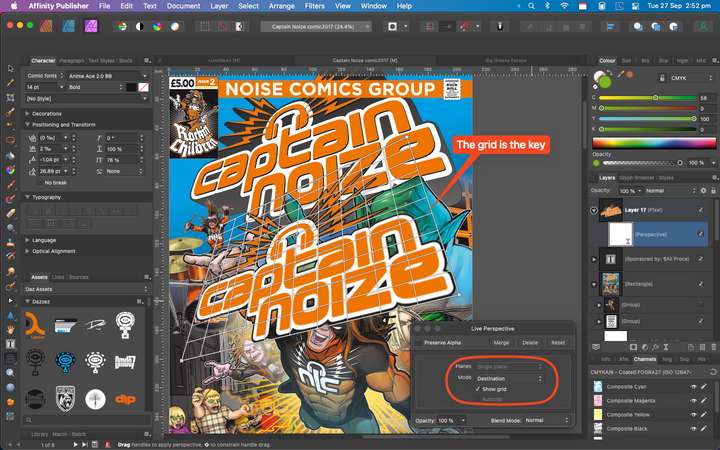
Task: Click the Assistant tuxedo icon in toolbar
Action: tap(500, 27)
